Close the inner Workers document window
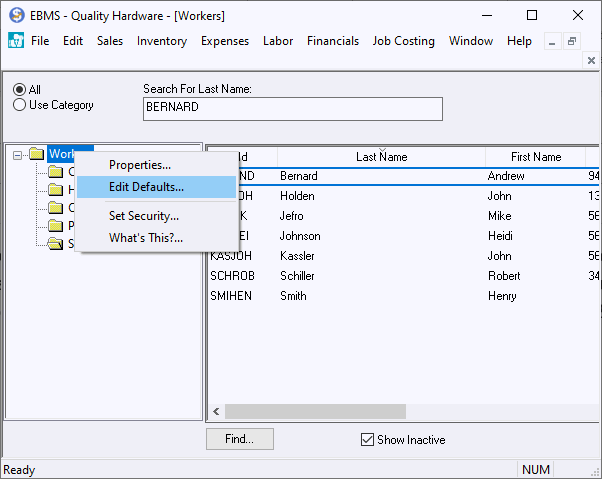 590,61
